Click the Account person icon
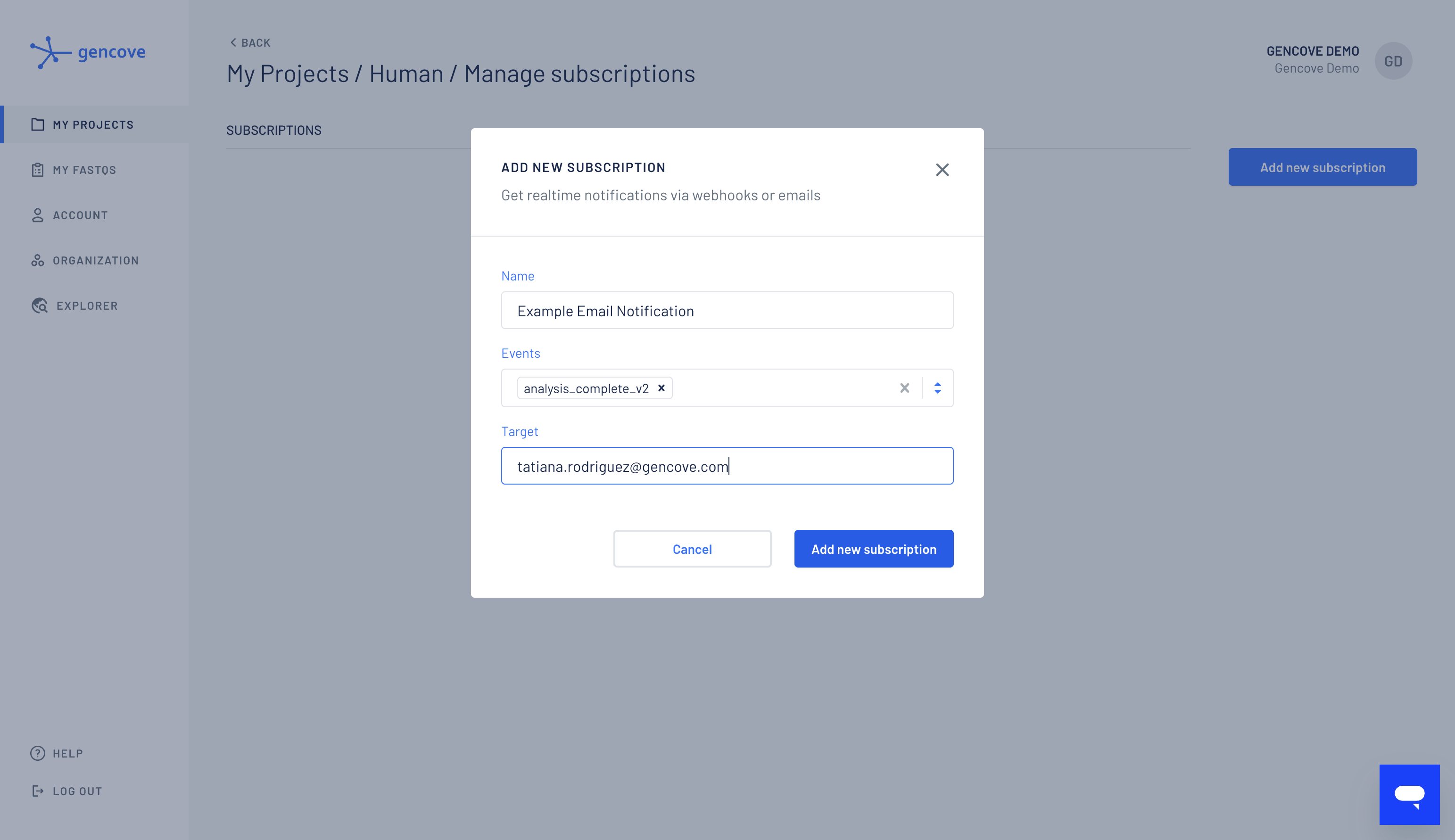1455x840 pixels. point(38,215)
